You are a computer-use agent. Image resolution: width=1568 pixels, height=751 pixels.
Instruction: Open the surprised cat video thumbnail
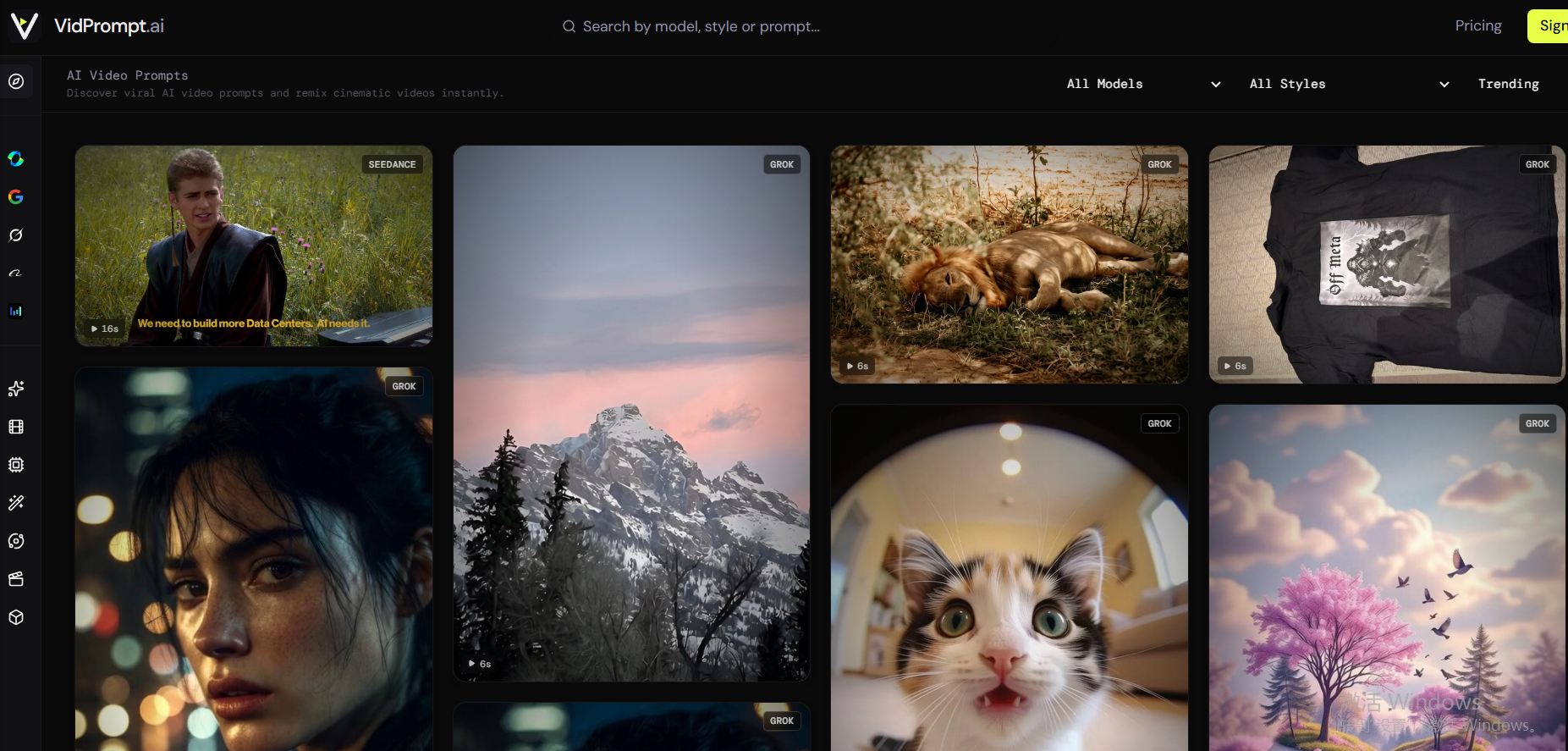[x=1010, y=577]
